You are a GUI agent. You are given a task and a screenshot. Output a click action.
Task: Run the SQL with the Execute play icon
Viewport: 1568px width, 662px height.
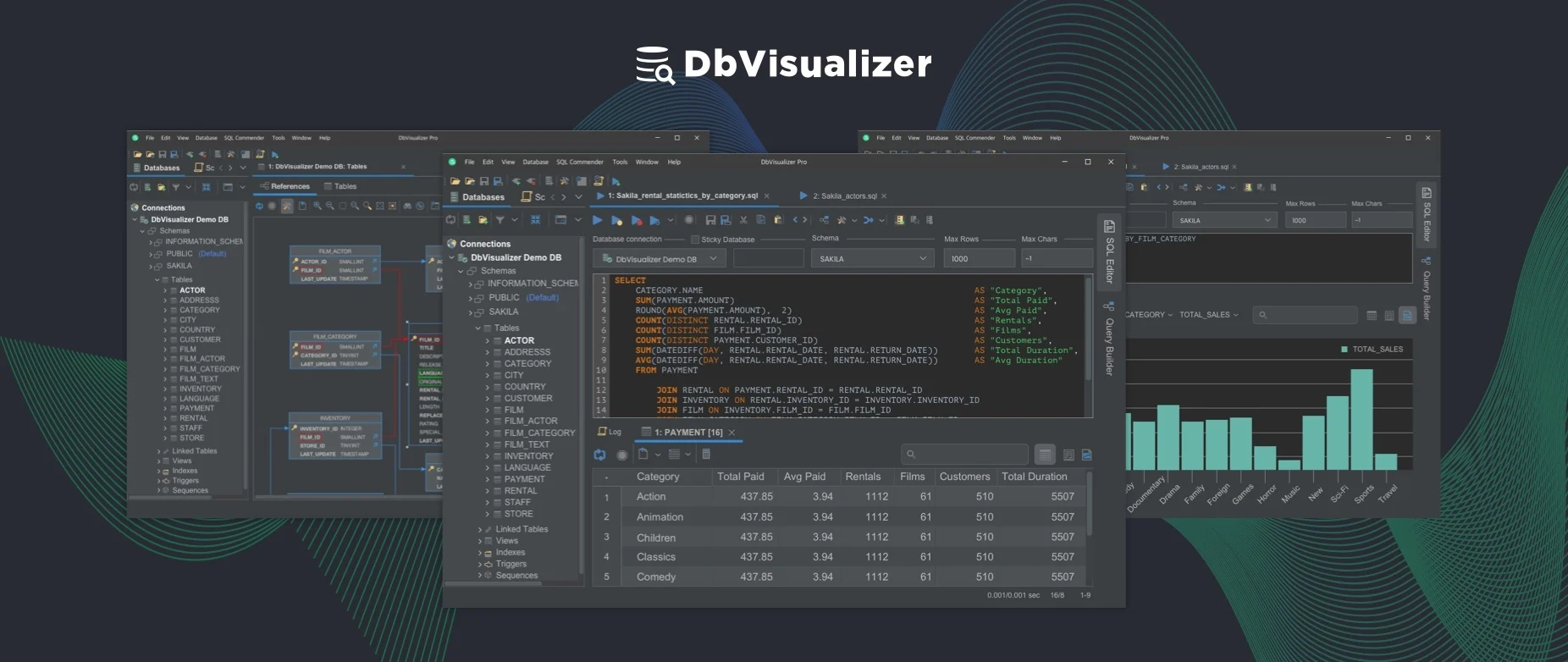[598, 220]
